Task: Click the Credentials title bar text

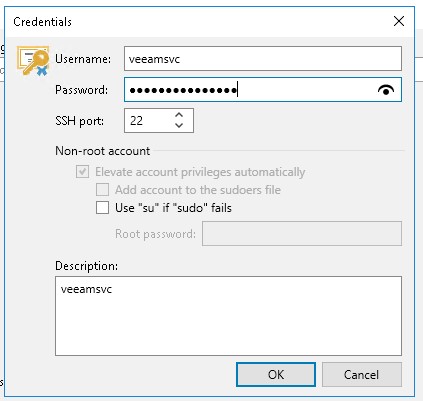Action: [x=42, y=22]
